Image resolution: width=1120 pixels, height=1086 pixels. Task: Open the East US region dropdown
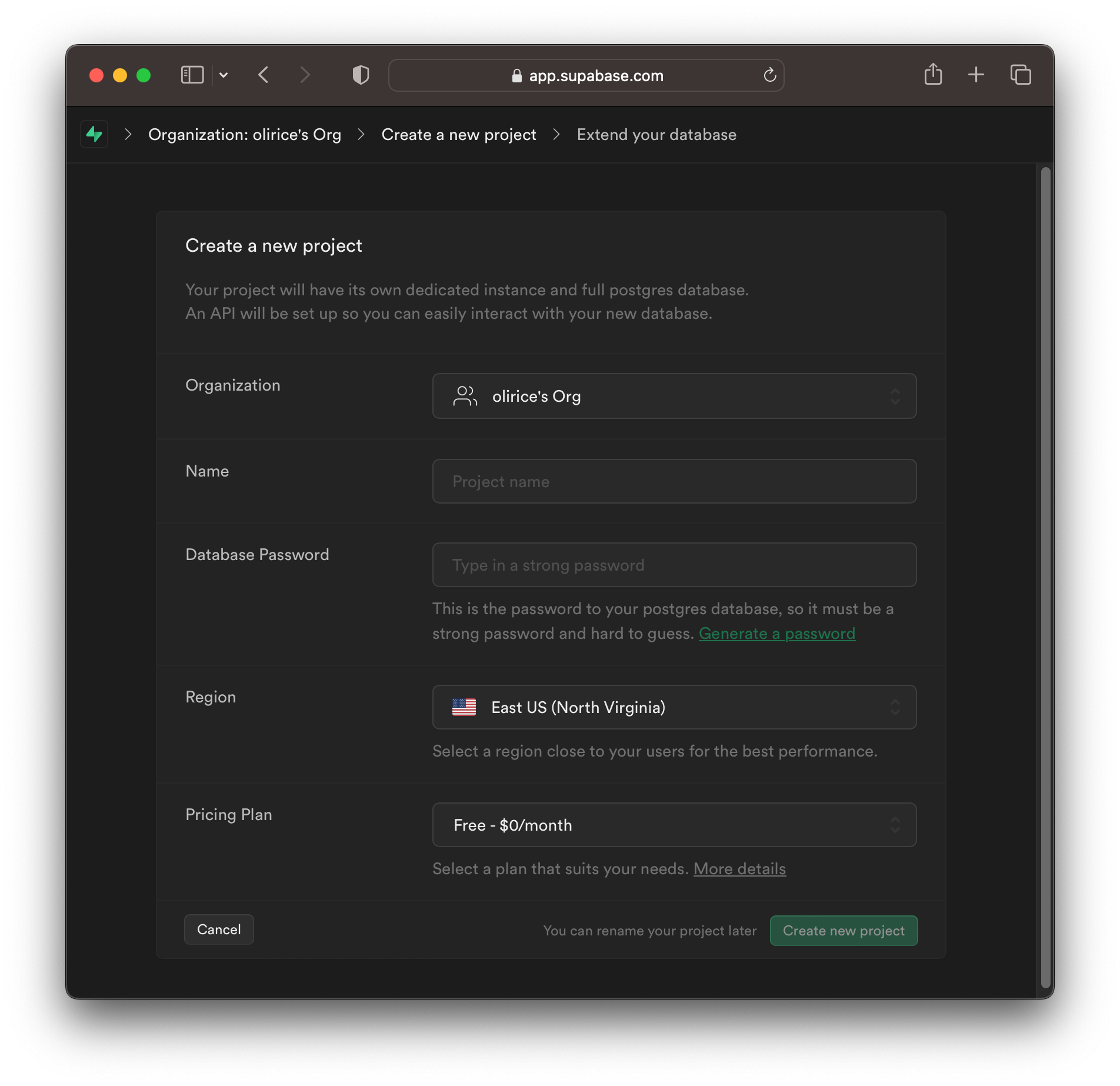674,707
